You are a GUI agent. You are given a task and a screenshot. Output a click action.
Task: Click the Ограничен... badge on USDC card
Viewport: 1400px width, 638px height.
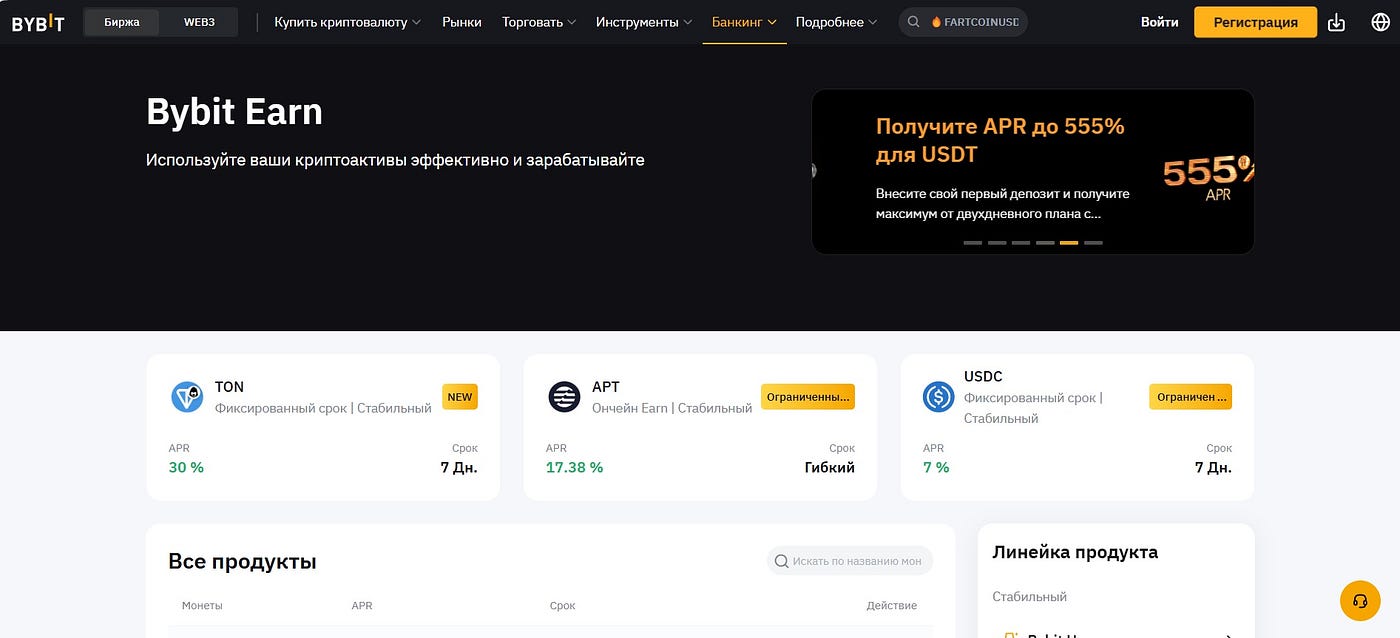coord(1190,397)
